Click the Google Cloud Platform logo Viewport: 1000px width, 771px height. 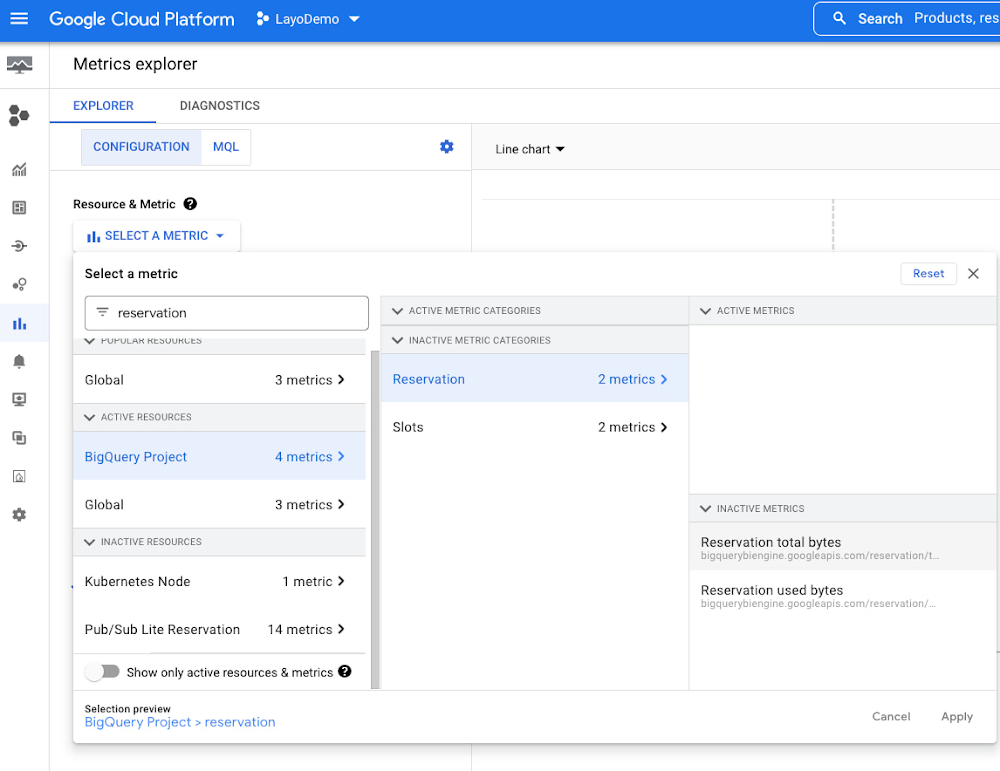coord(142,19)
